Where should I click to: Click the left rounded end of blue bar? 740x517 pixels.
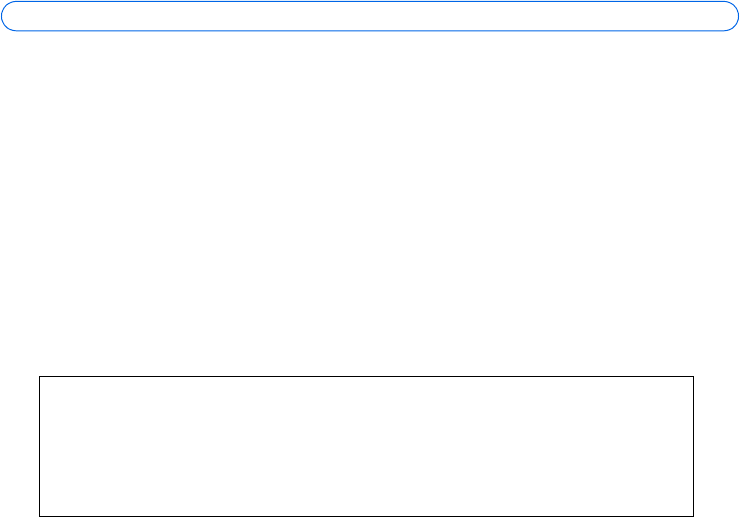point(12,15)
